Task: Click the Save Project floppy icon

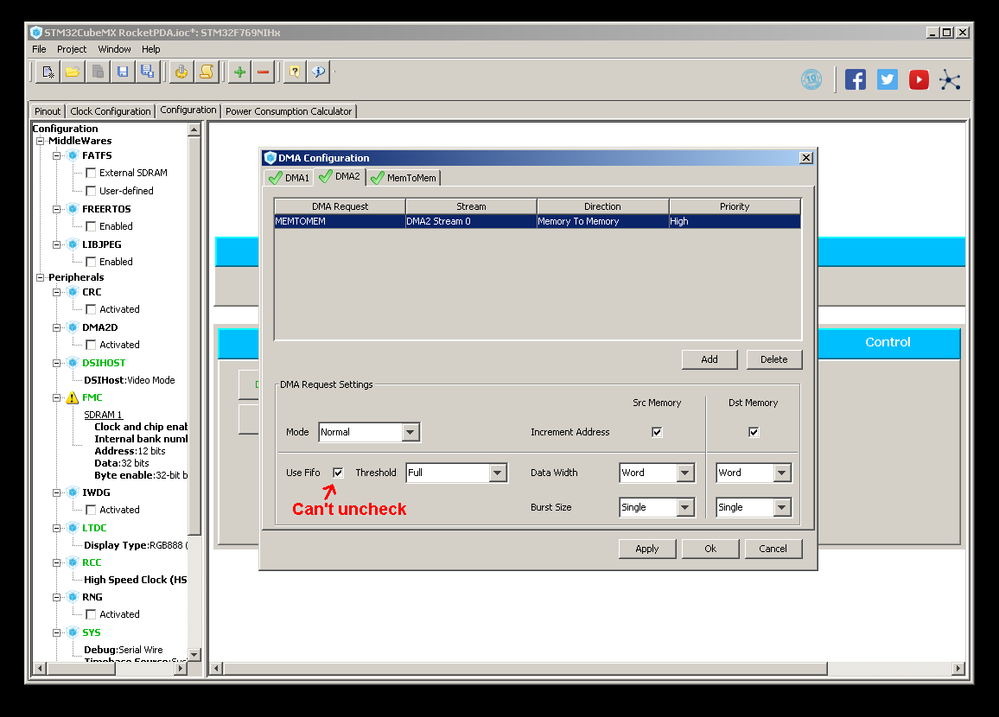Action: tap(122, 72)
